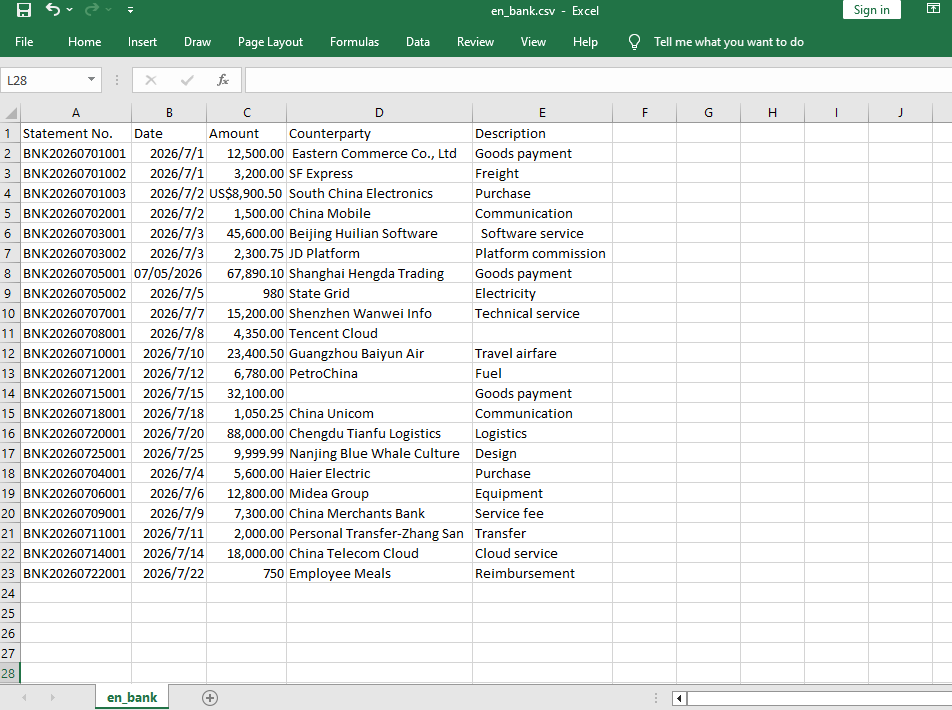952x710 pixels.
Task: Open the Customize Quick Access Toolbar dropdown
Action: point(131,10)
